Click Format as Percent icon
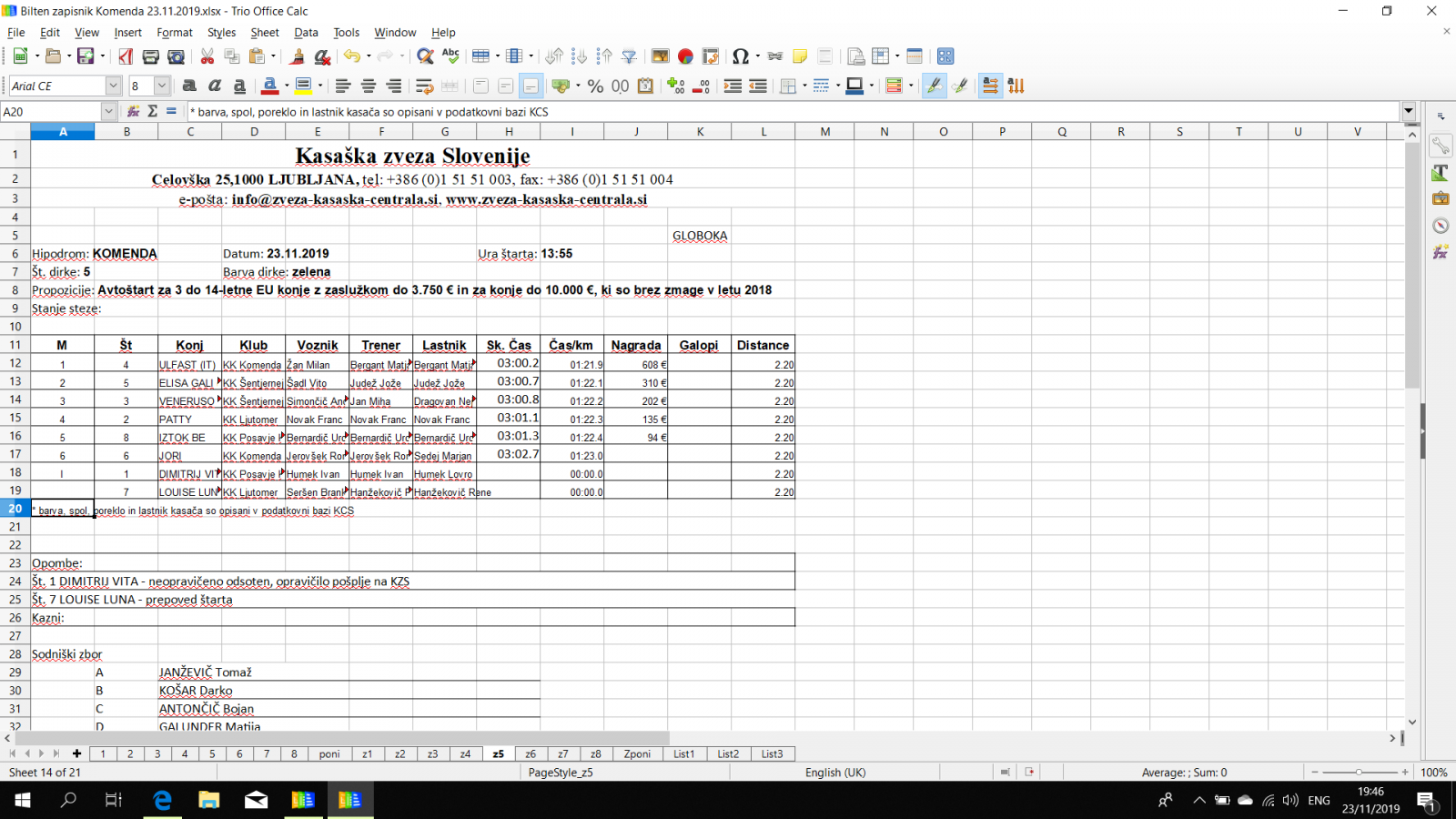1456x819 pixels. [595, 86]
